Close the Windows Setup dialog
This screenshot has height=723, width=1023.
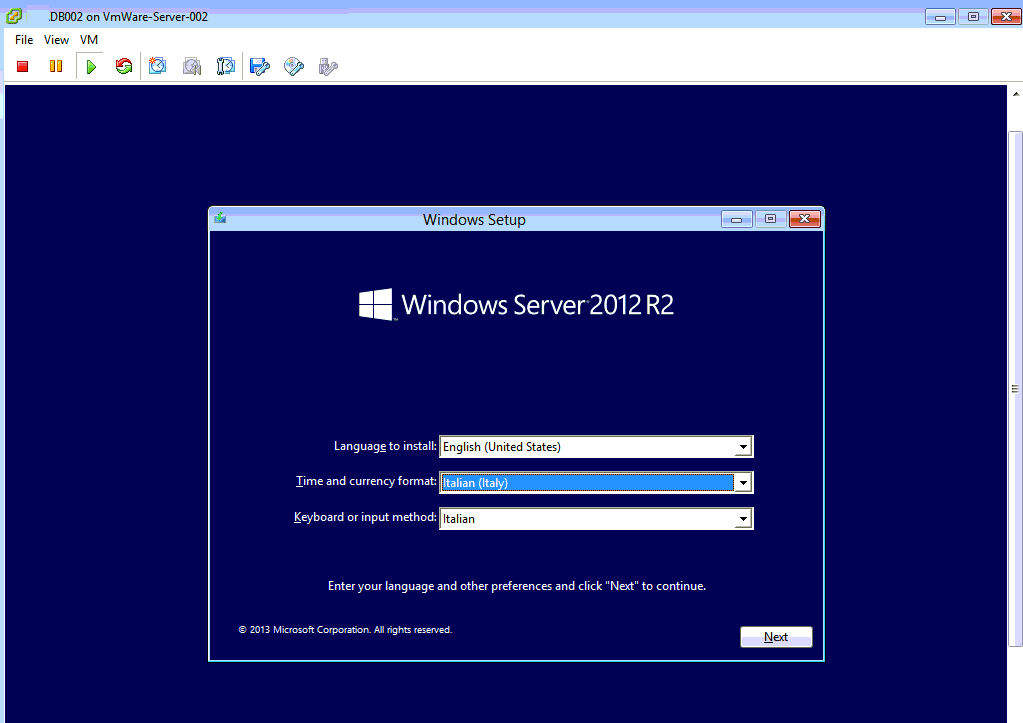(x=804, y=219)
